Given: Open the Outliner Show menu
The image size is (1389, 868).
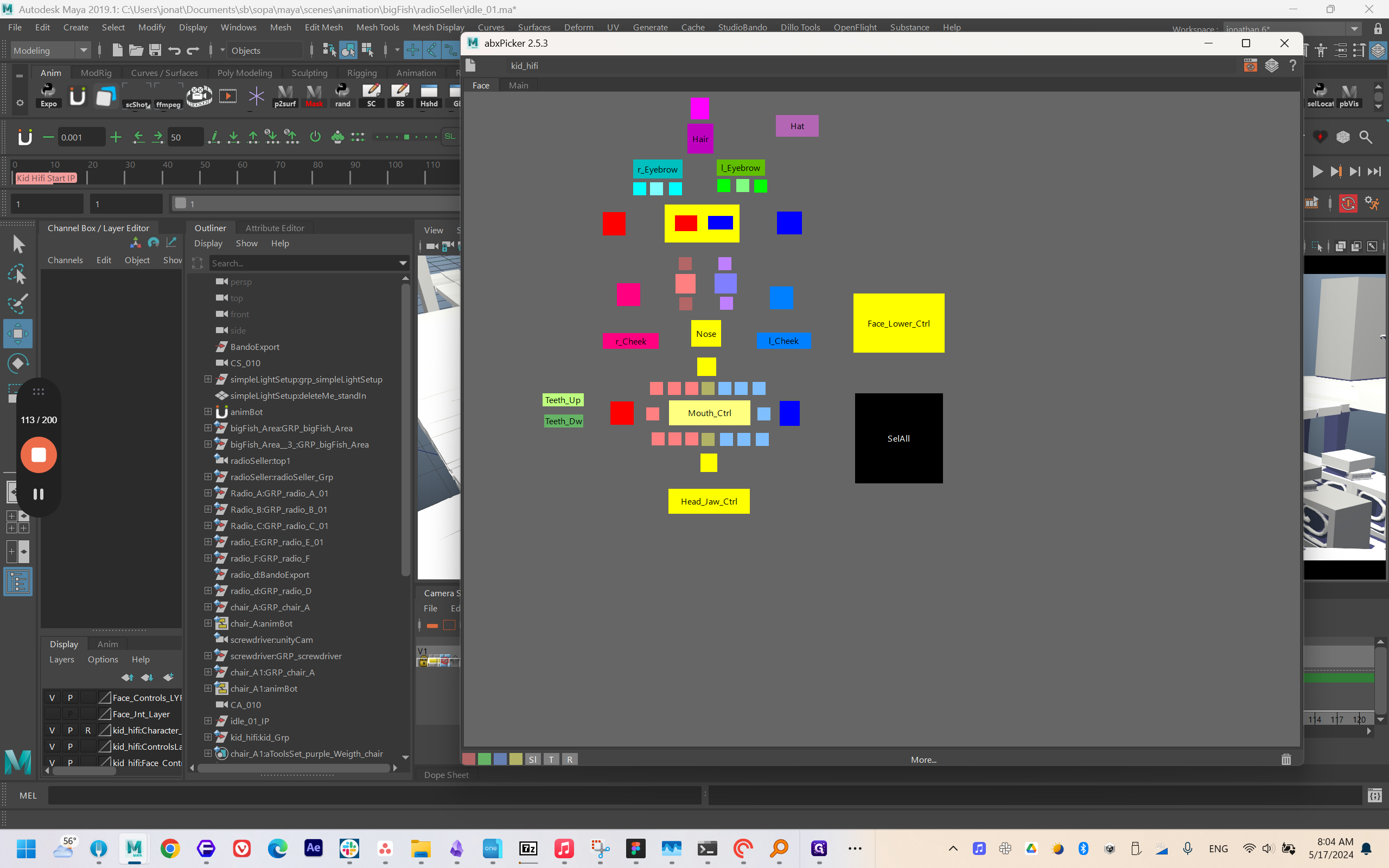Looking at the screenshot, I should pyautogui.click(x=247, y=244).
